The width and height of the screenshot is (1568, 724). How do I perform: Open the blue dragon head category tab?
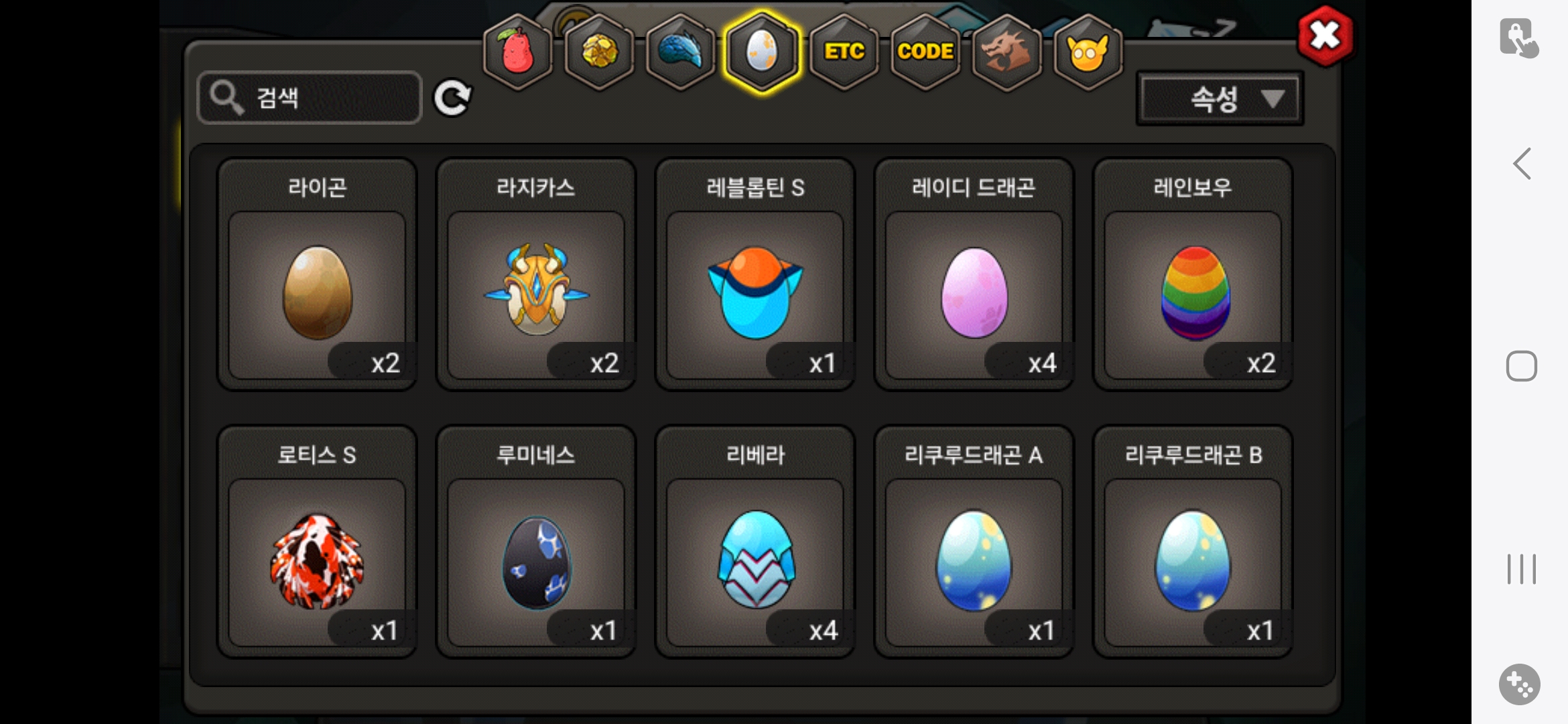(x=680, y=52)
